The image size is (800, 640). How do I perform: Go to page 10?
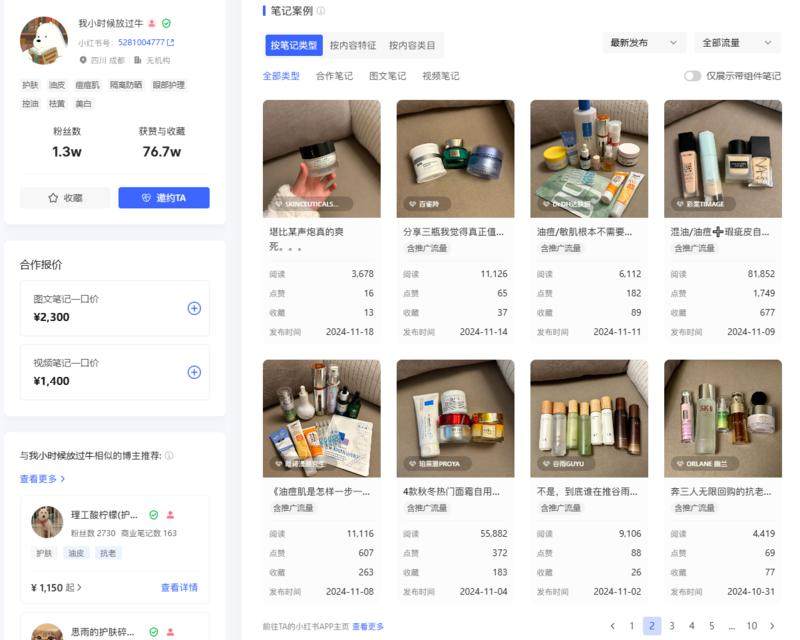click(x=752, y=626)
